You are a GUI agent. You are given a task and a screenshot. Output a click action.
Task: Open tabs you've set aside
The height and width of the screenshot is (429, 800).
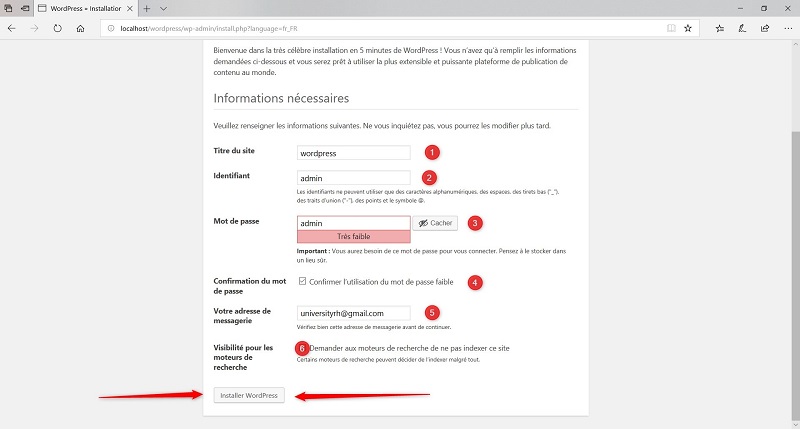point(8,9)
